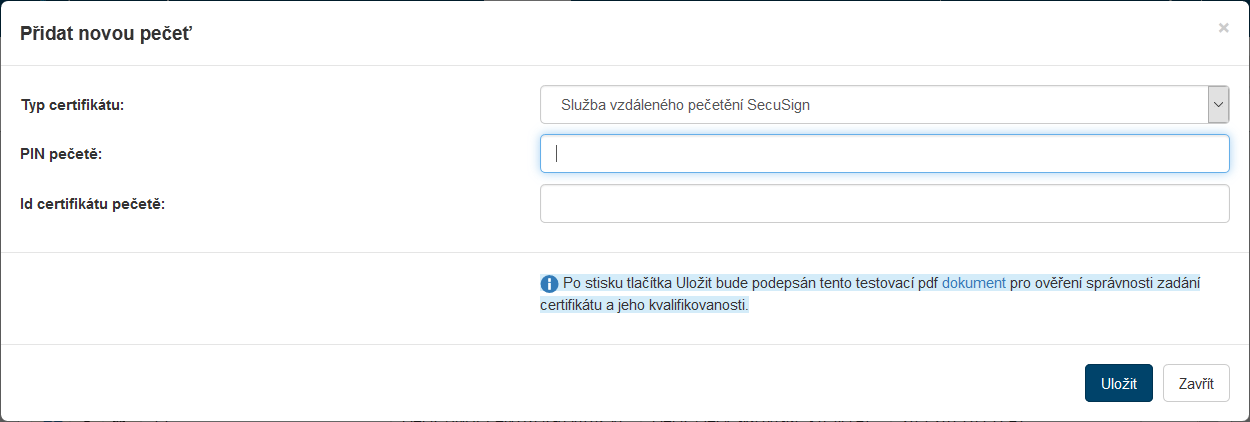Screen dimensions: 1250x422
Task: Click the 'PIN pečetě:' label
Action: (x=61, y=154)
